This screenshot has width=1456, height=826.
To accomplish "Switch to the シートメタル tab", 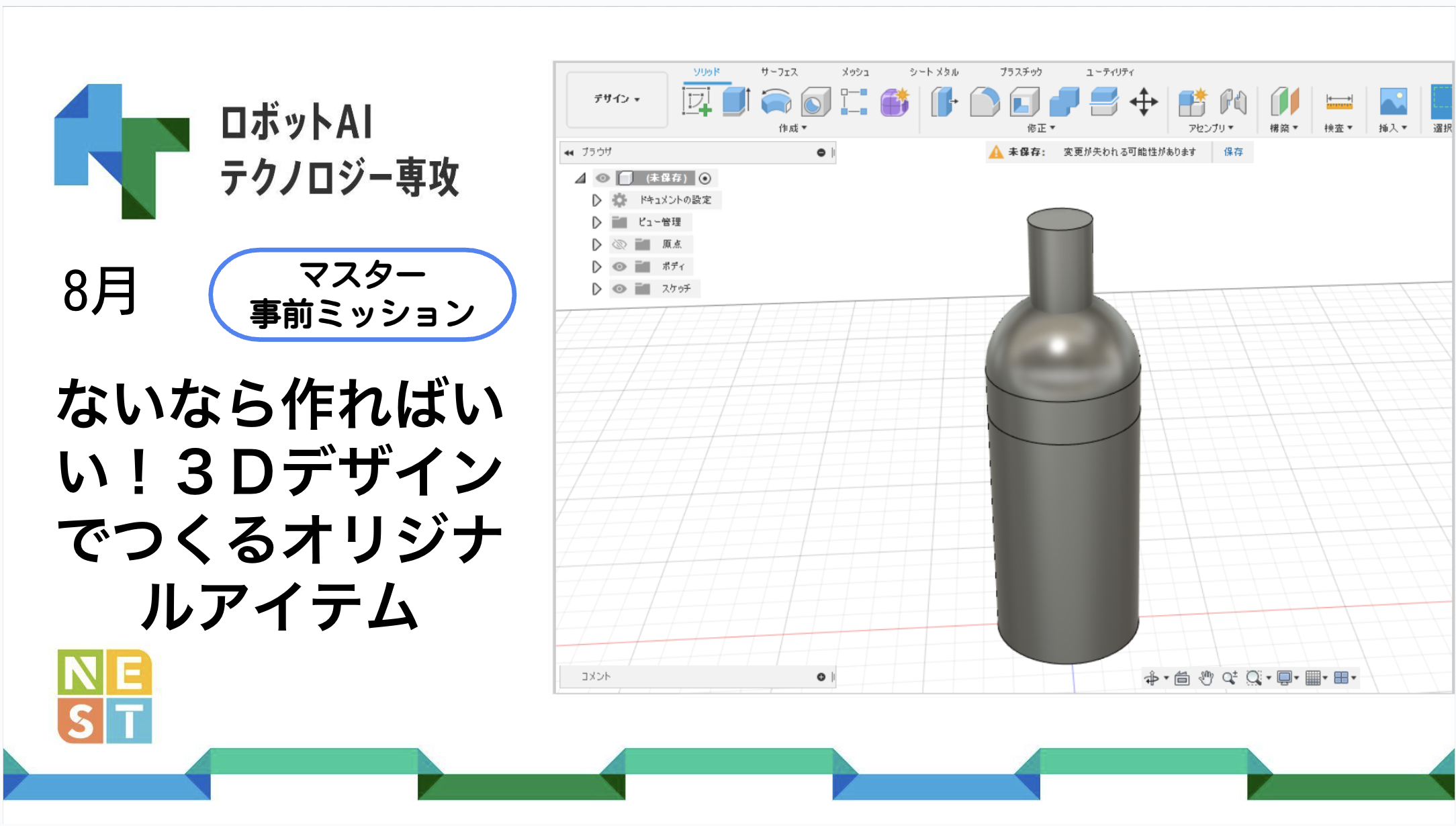I will click(x=933, y=73).
